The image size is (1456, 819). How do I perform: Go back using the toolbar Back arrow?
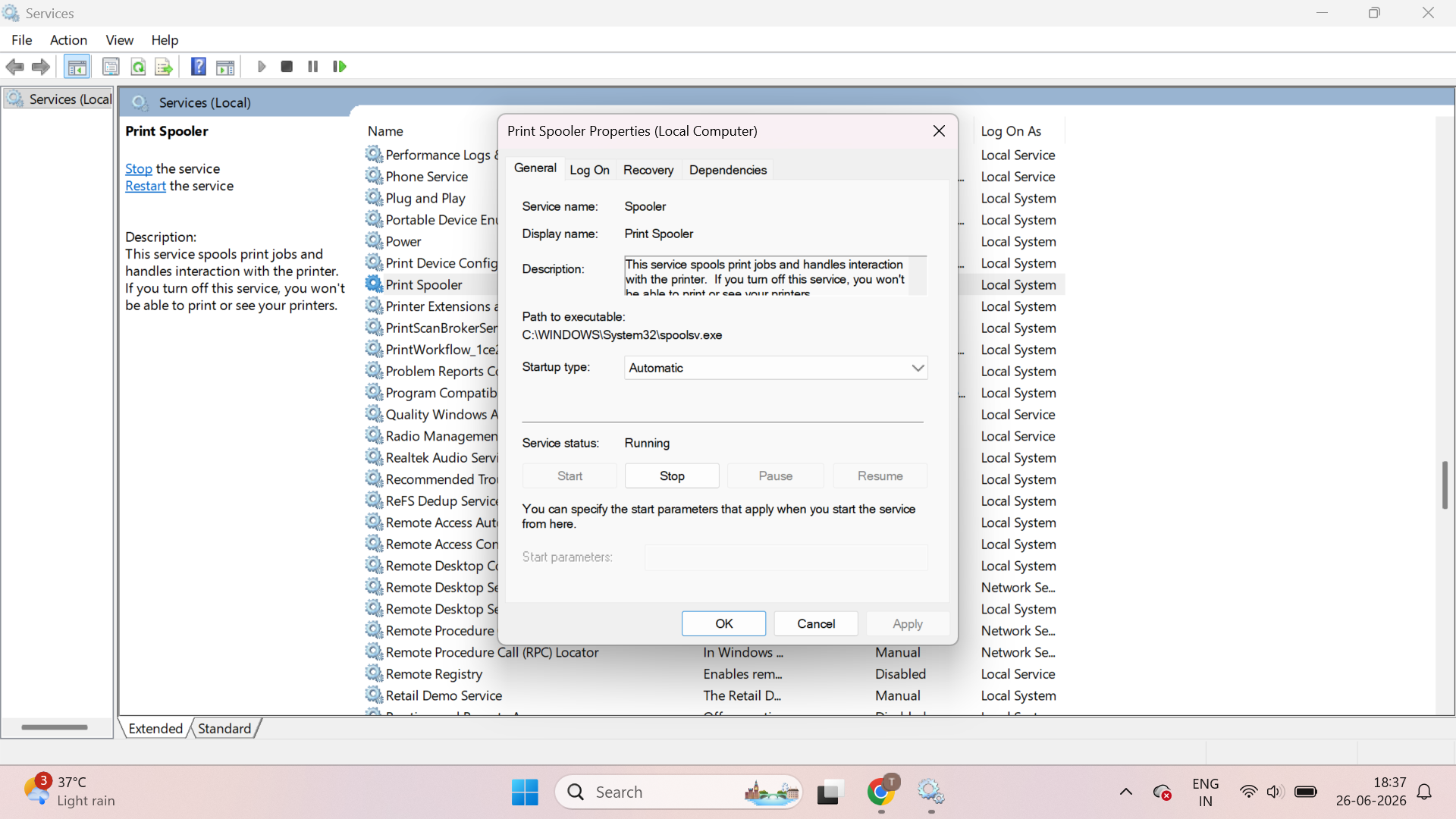[x=14, y=67]
